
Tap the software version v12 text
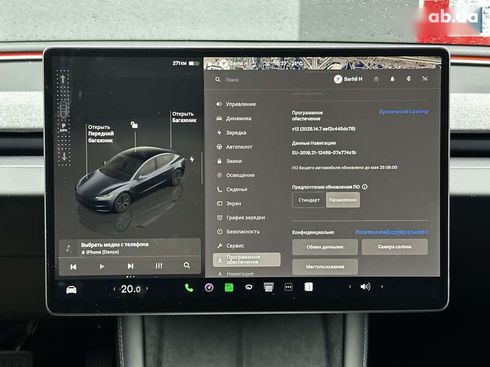(323, 129)
